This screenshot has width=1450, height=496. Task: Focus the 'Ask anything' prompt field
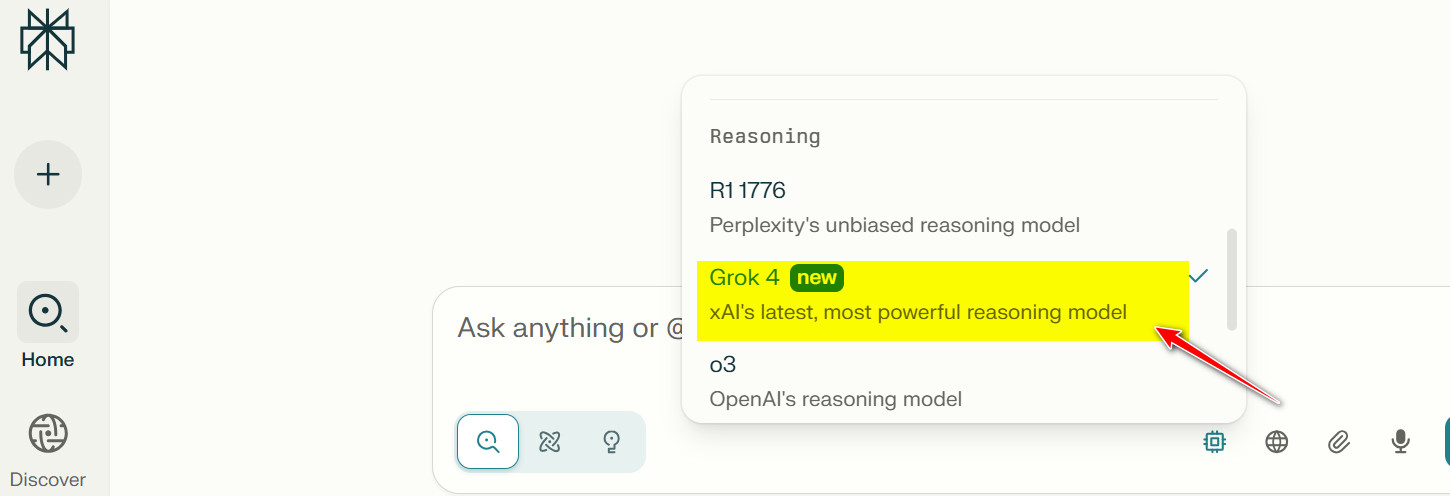[560, 328]
